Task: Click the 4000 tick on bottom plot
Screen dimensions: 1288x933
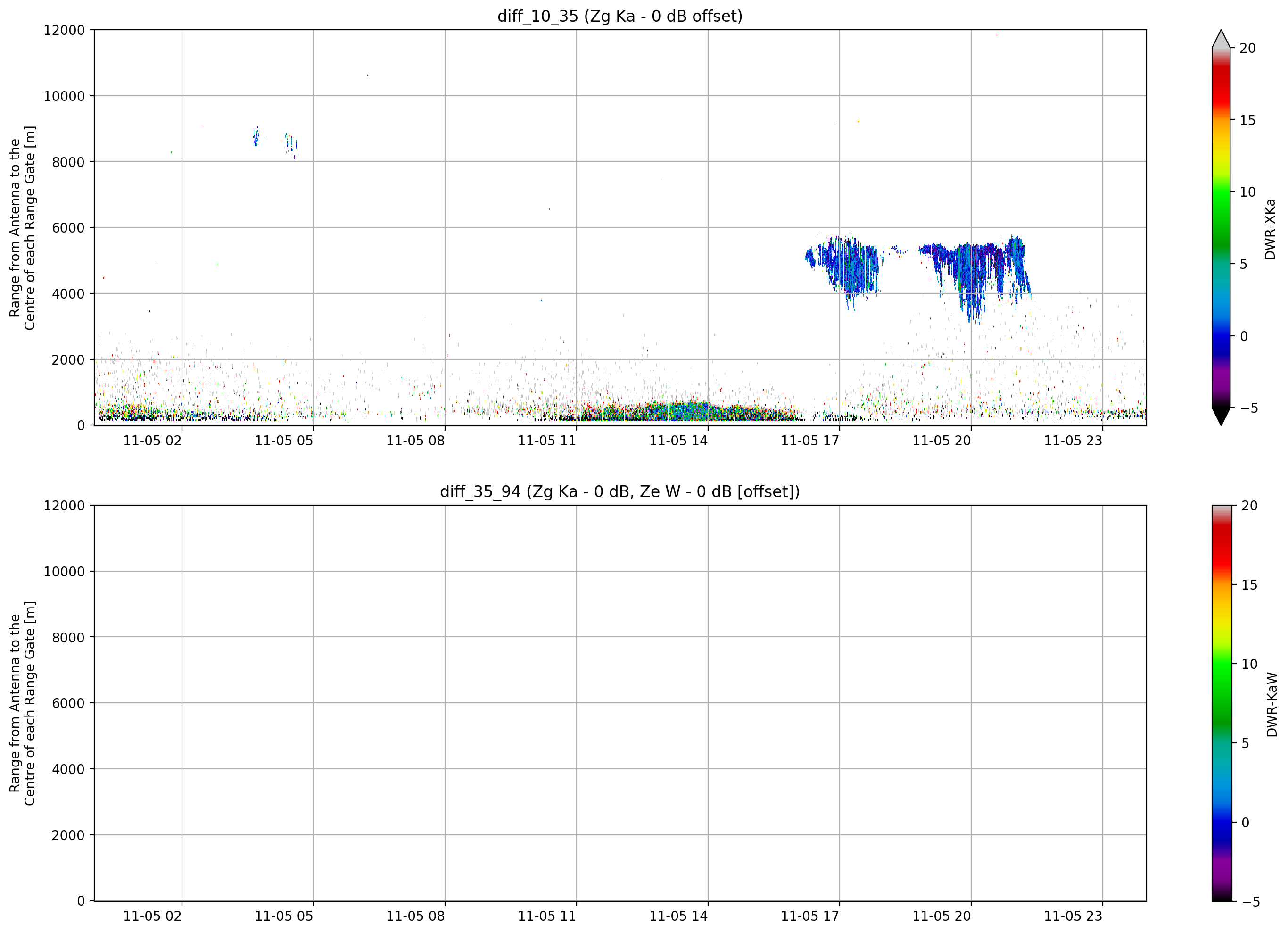Action: click(68, 769)
